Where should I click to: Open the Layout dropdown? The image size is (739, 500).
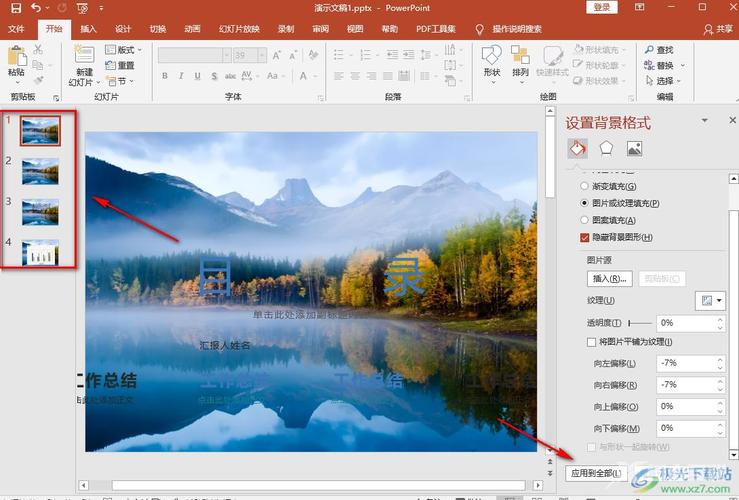(x=123, y=49)
